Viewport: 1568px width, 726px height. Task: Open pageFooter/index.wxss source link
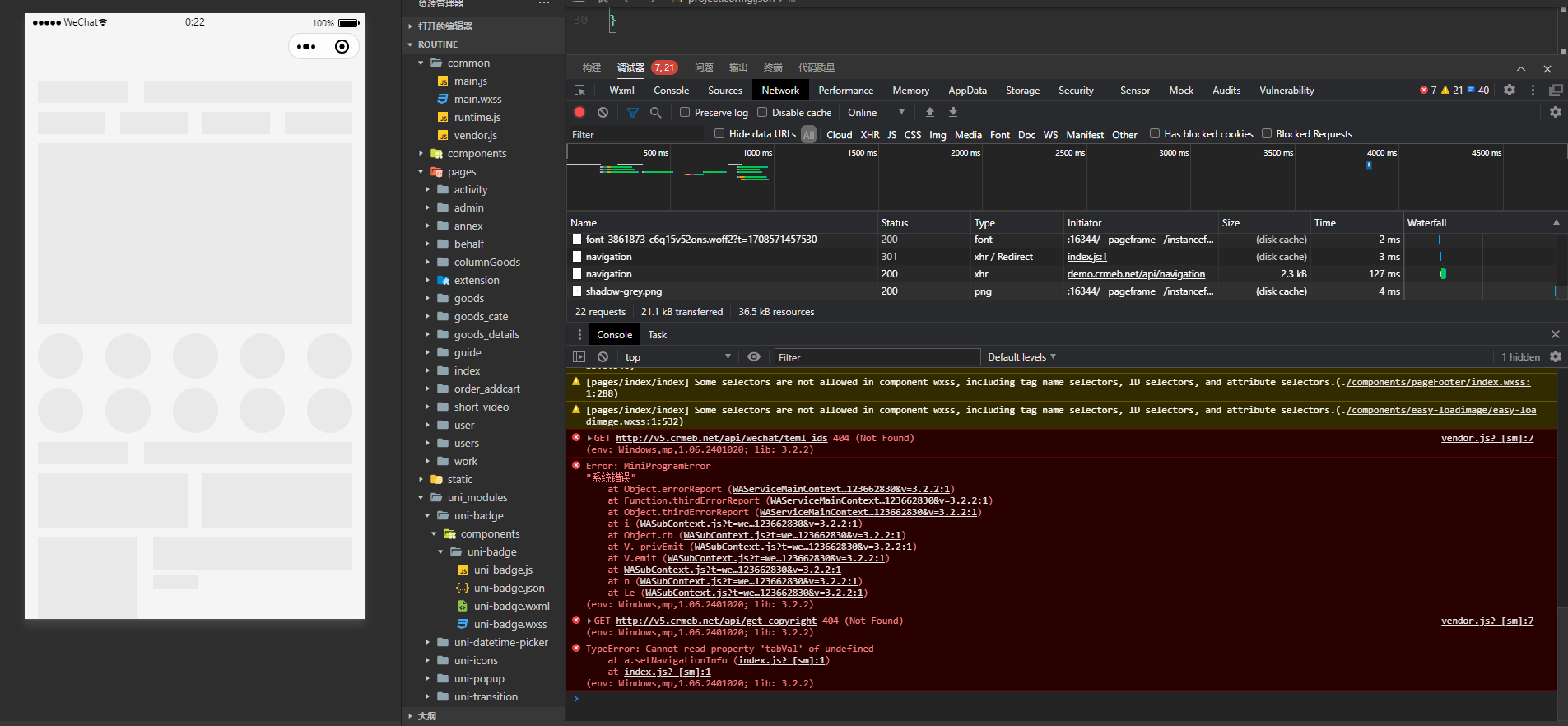pos(1439,382)
